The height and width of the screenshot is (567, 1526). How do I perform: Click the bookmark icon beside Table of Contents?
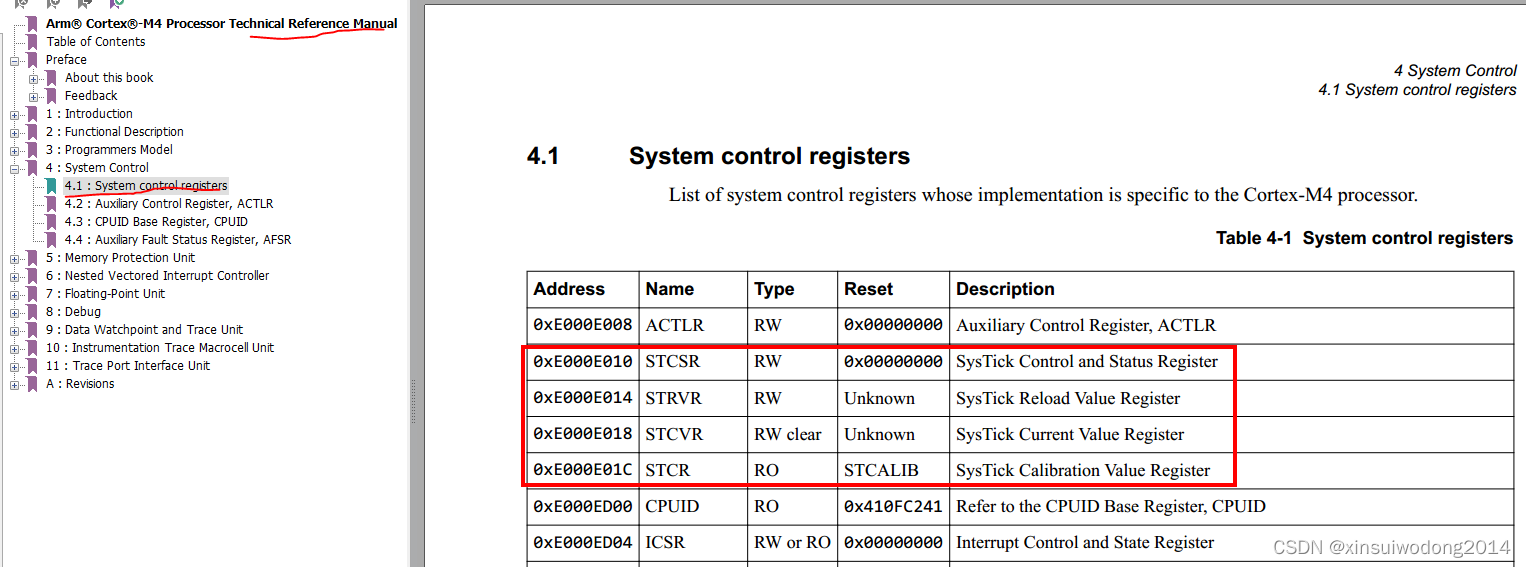(x=33, y=42)
